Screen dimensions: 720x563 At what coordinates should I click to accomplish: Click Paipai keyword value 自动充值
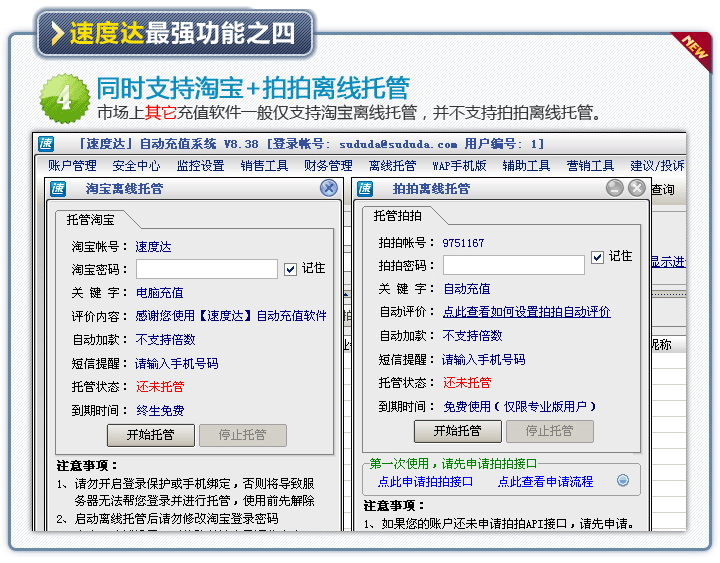coord(467,289)
